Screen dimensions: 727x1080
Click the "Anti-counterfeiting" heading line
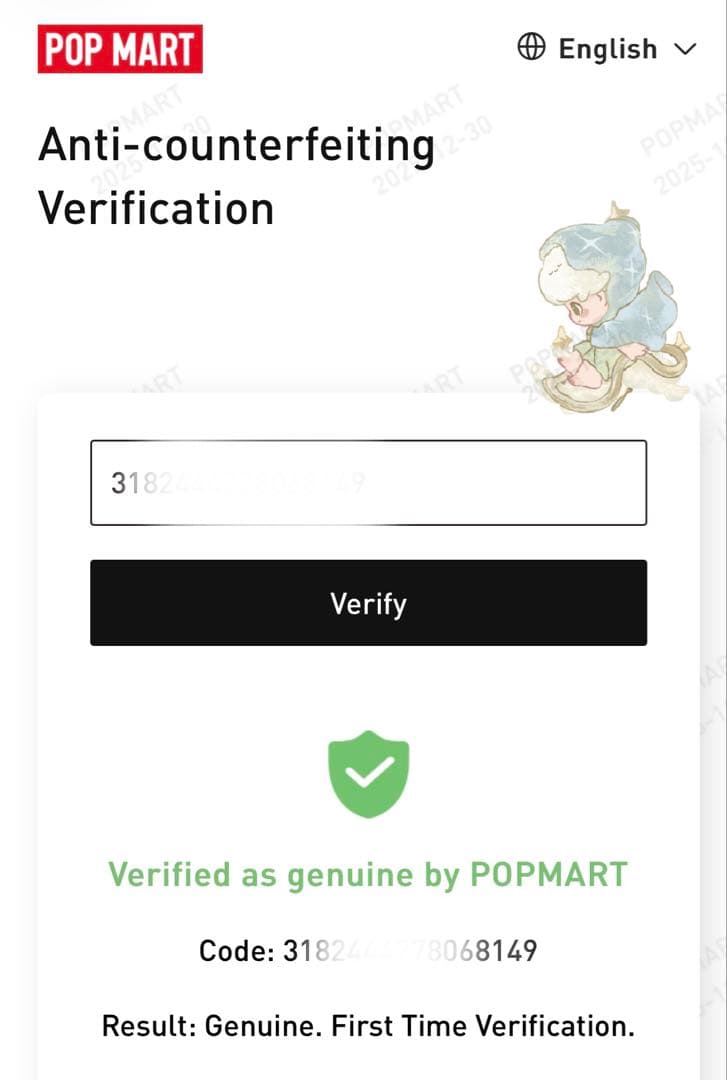click(x=236, y=146)
